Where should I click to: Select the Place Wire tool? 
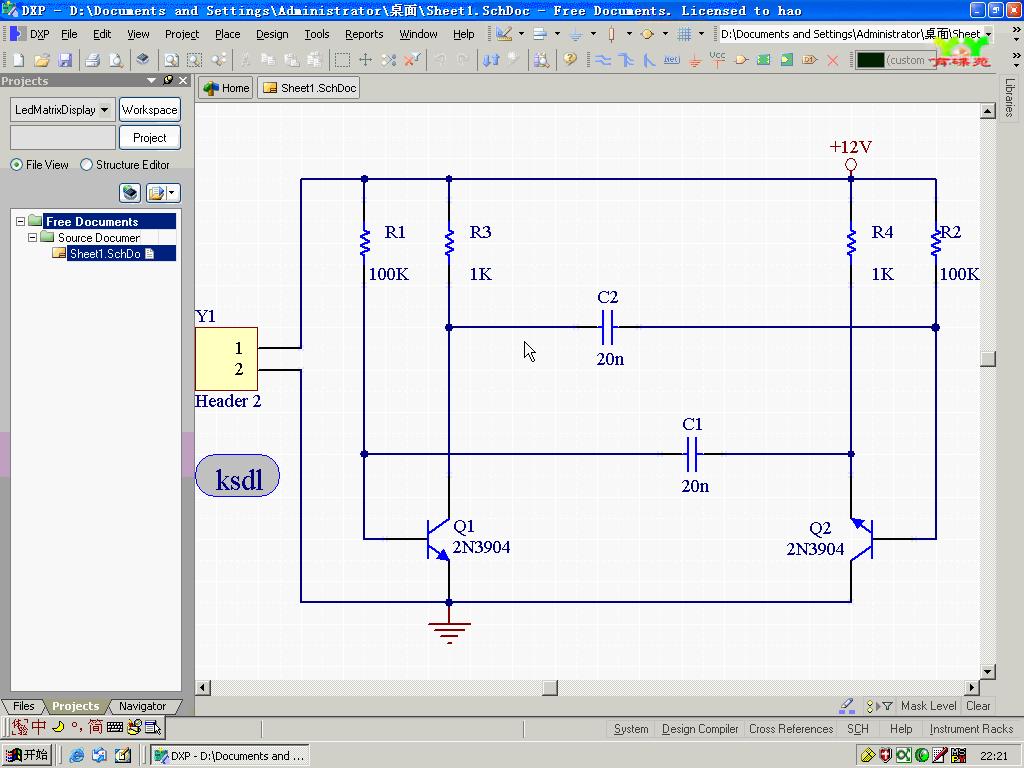pos(603,60)
